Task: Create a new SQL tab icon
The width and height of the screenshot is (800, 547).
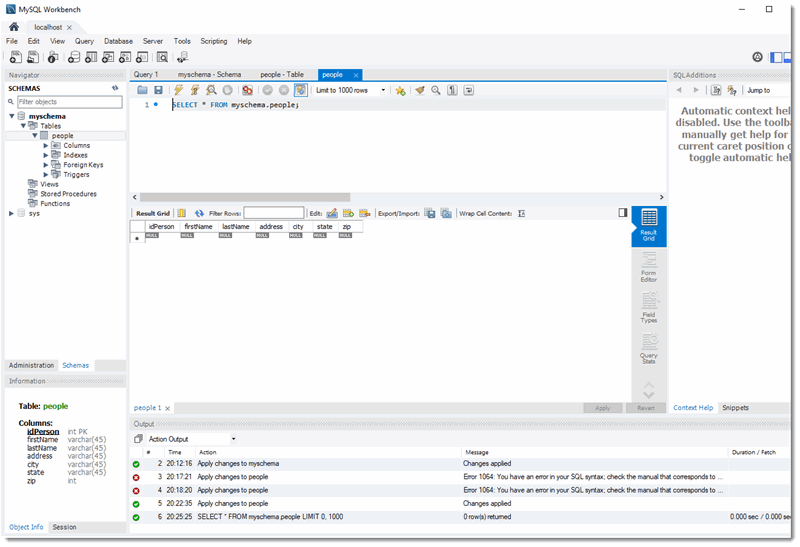Action: tap(16, 57)
